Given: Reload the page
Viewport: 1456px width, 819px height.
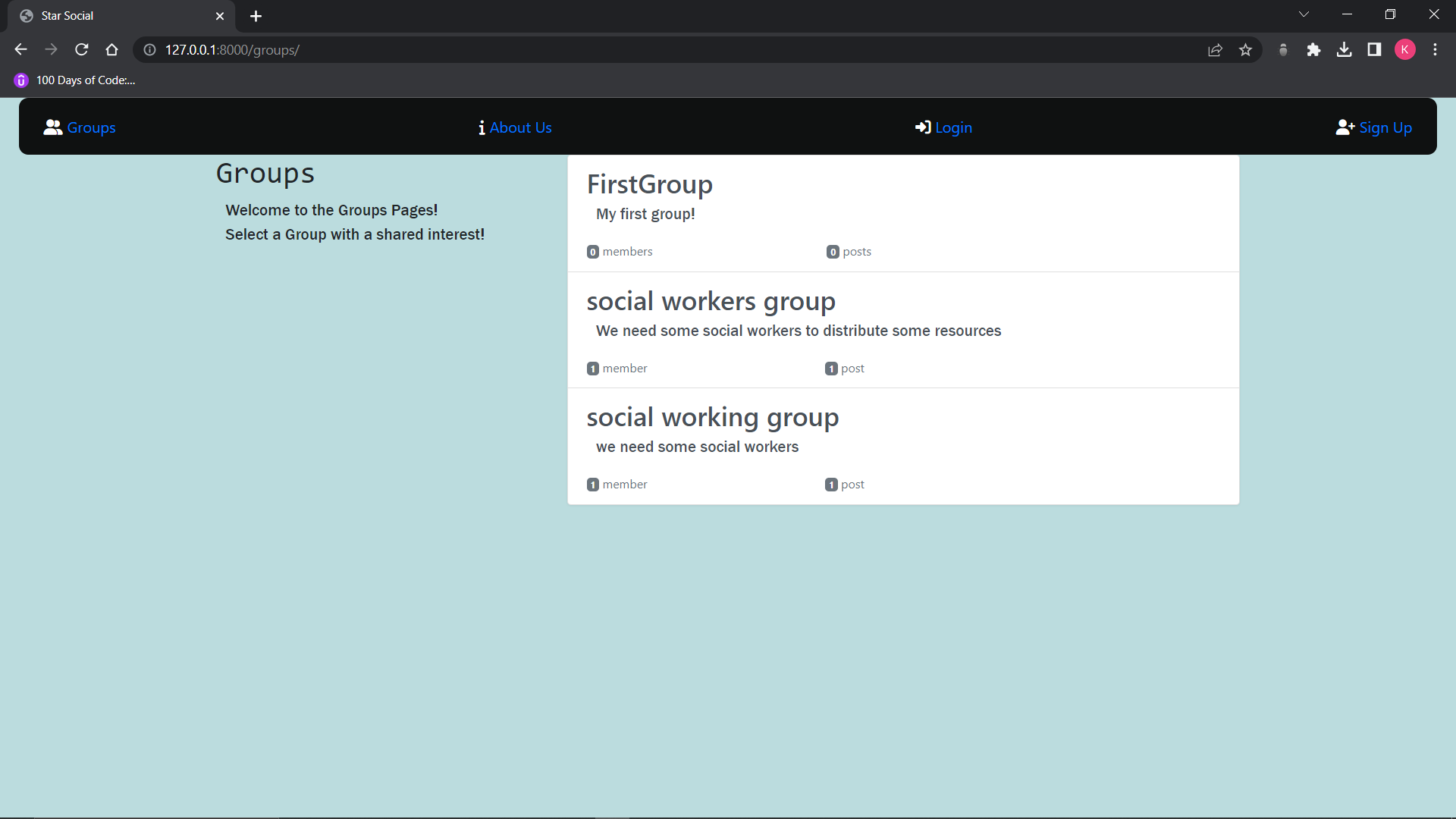Looking at the screenshot, I should [82, 50].
